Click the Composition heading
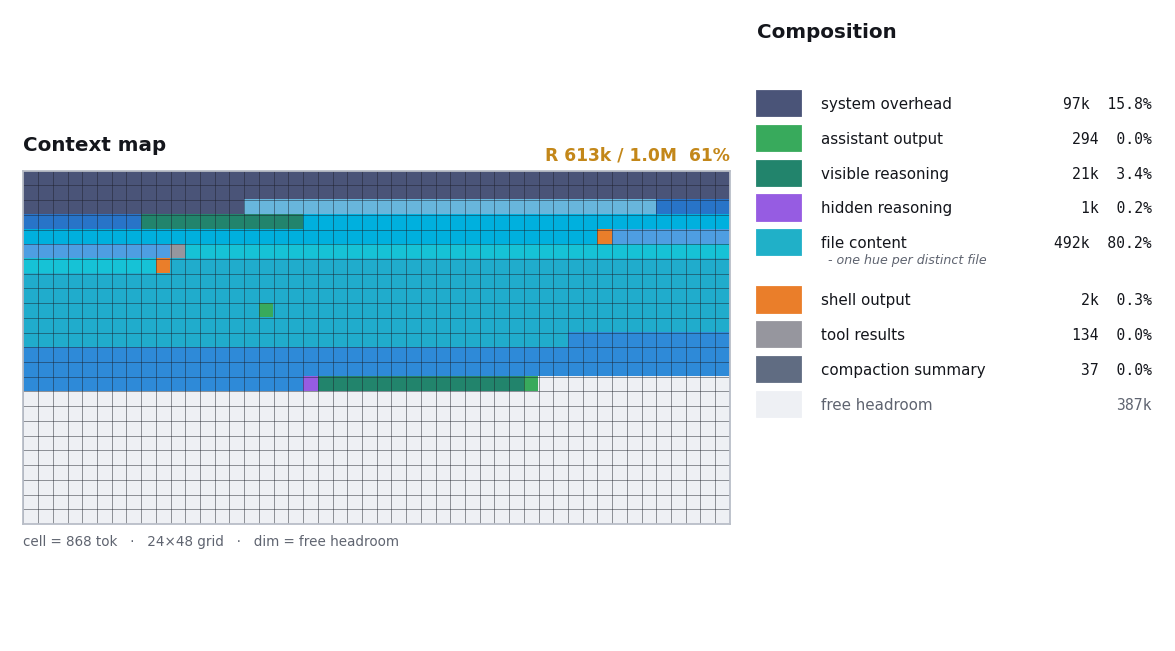The width and height of the screenshot is (1175, 651). 827,31
